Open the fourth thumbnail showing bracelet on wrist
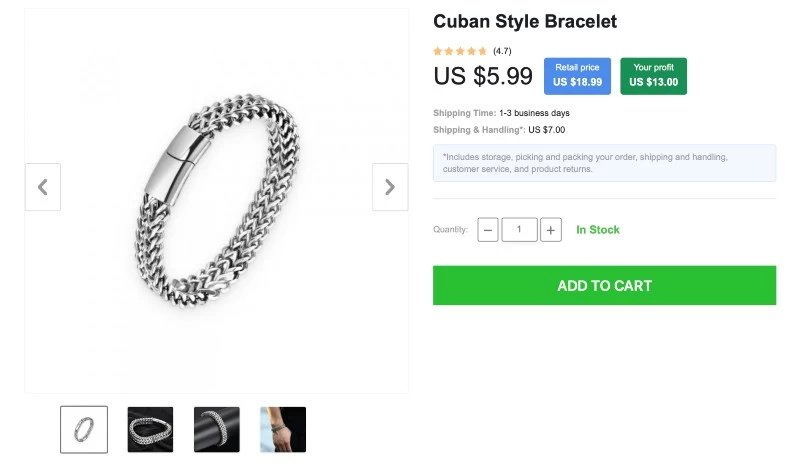Viewport: 788px width, 472px height. (283, 429)
